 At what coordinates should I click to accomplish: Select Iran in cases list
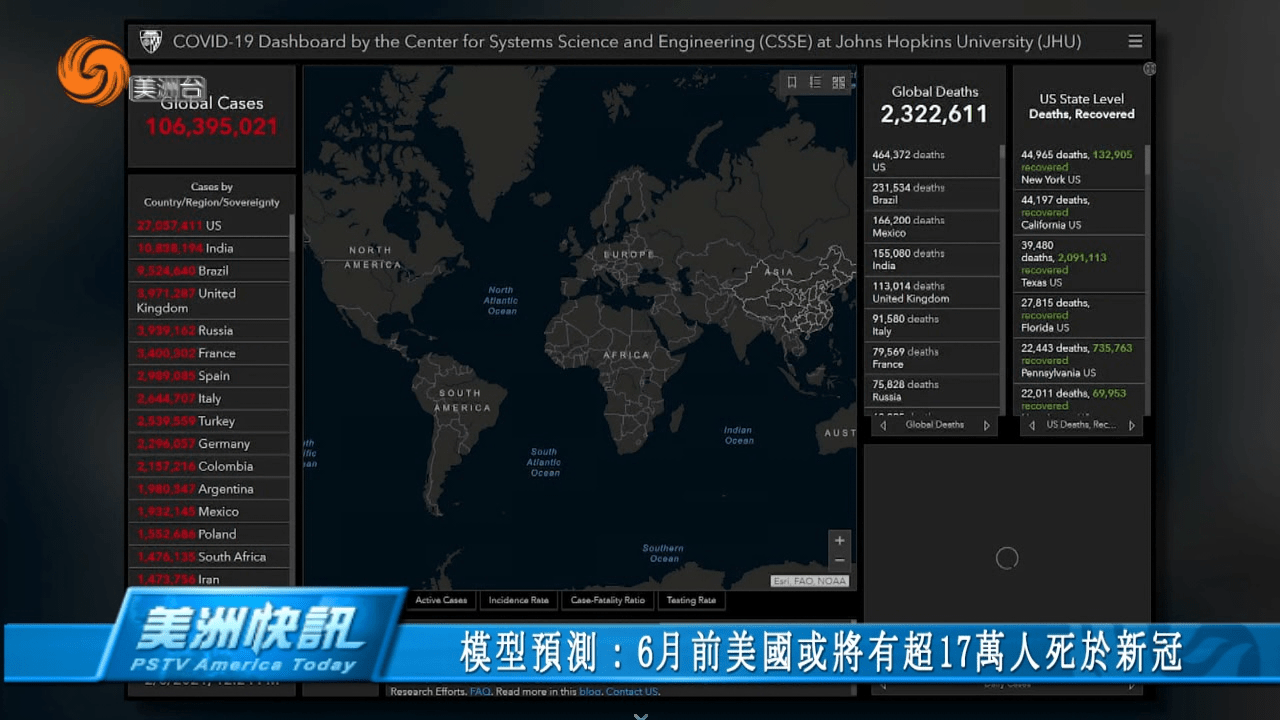click(x=210, y=579)
